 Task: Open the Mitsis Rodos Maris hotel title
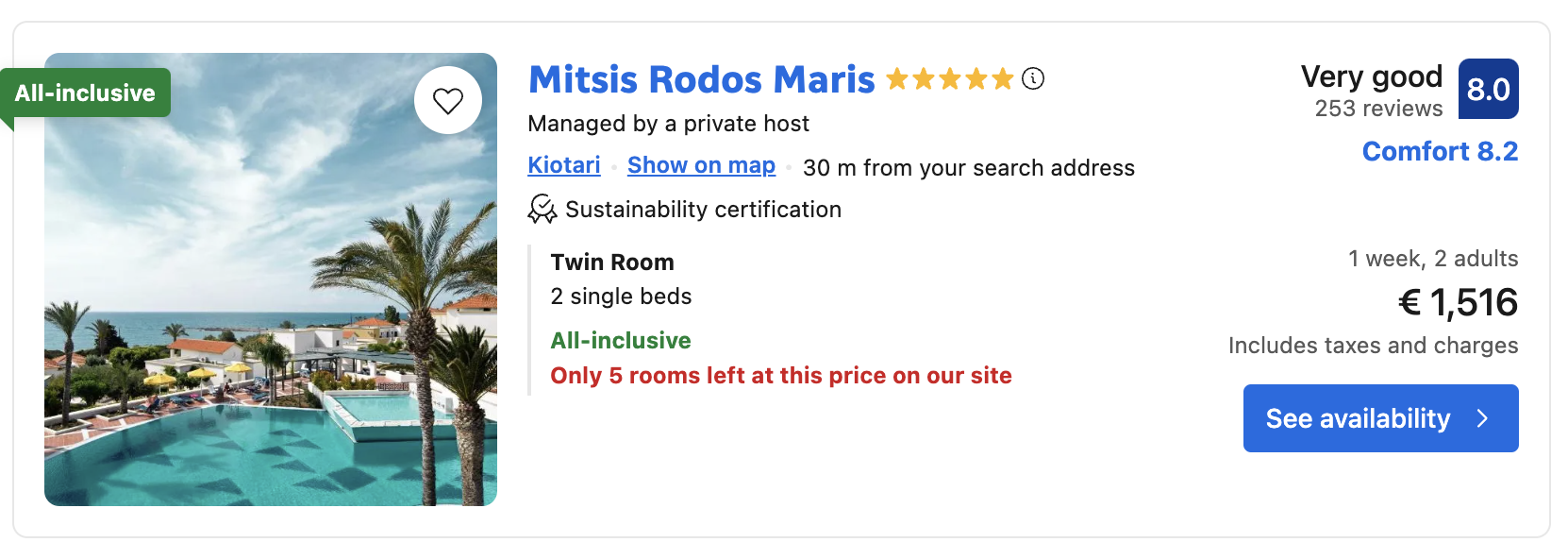tap(702, 79)
